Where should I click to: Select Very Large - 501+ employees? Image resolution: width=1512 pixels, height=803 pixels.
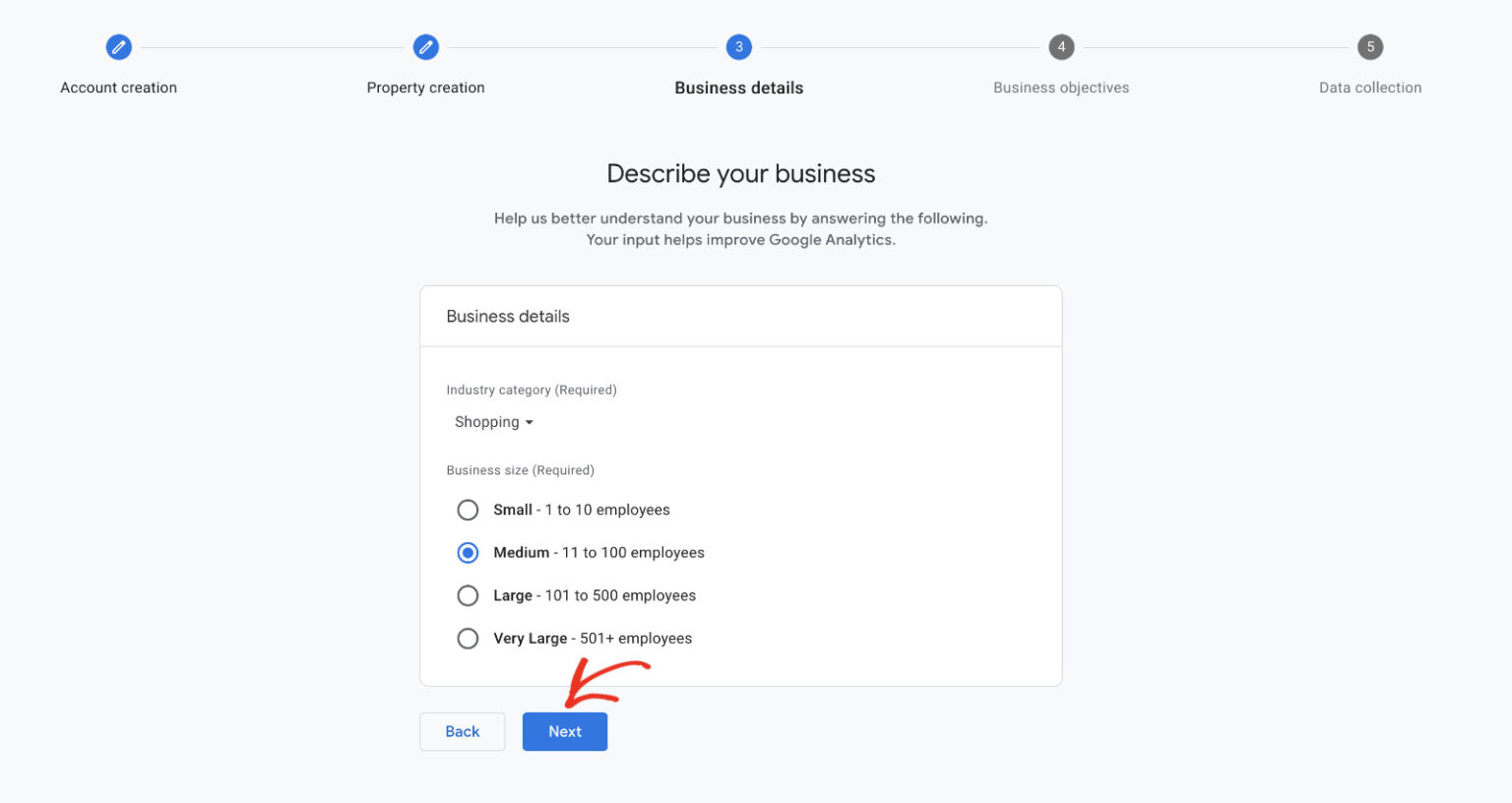[468, 638]
